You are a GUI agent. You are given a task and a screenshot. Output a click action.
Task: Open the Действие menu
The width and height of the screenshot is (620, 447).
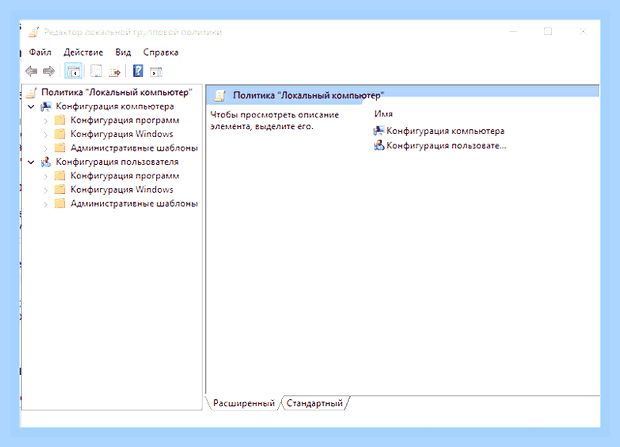point(83,52)
